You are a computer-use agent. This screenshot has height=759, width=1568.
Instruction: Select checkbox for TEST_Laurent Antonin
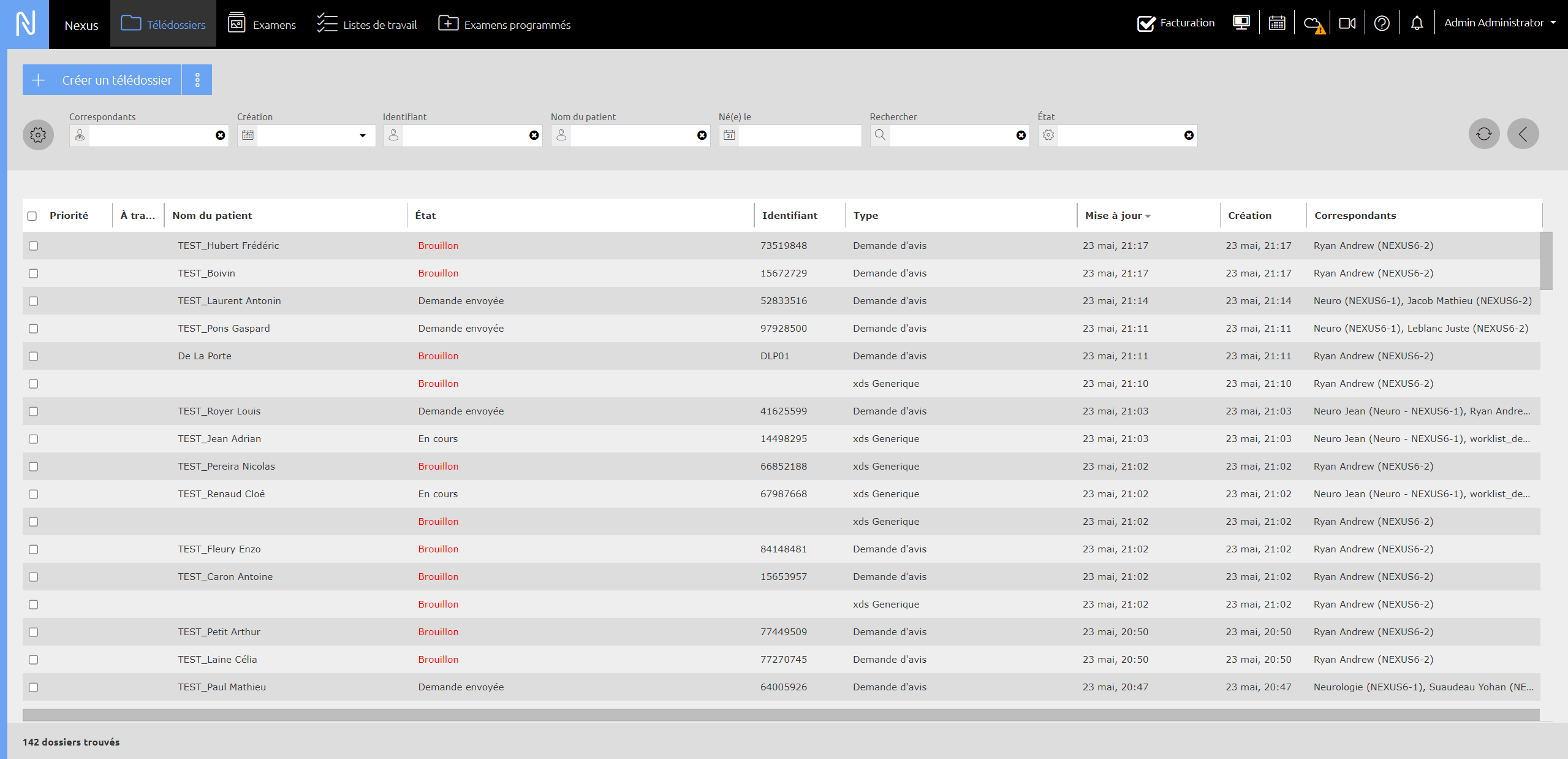pyautogui.click(x=33, y=301)
